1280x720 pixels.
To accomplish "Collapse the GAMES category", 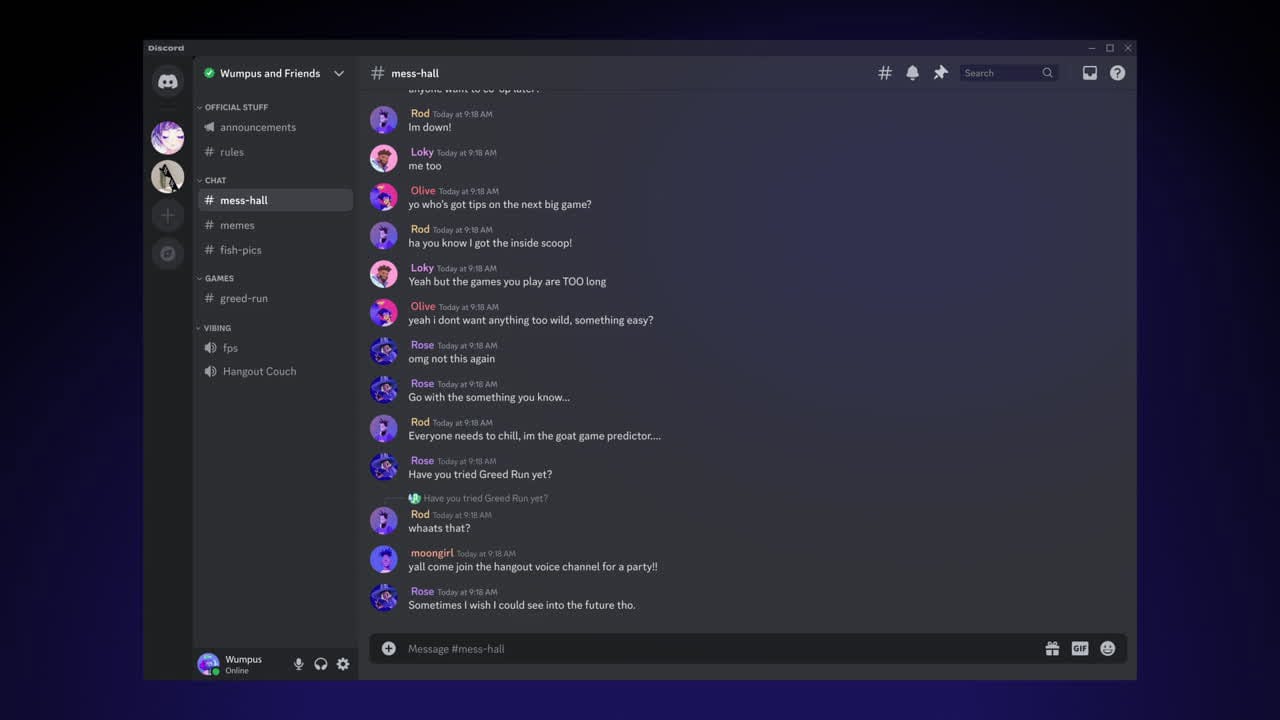I will click(x=216, y=278).
